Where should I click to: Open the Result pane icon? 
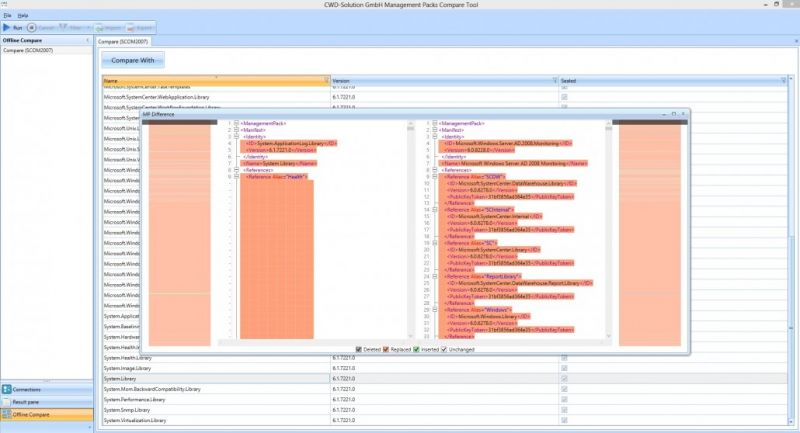[x=7, y=402]
